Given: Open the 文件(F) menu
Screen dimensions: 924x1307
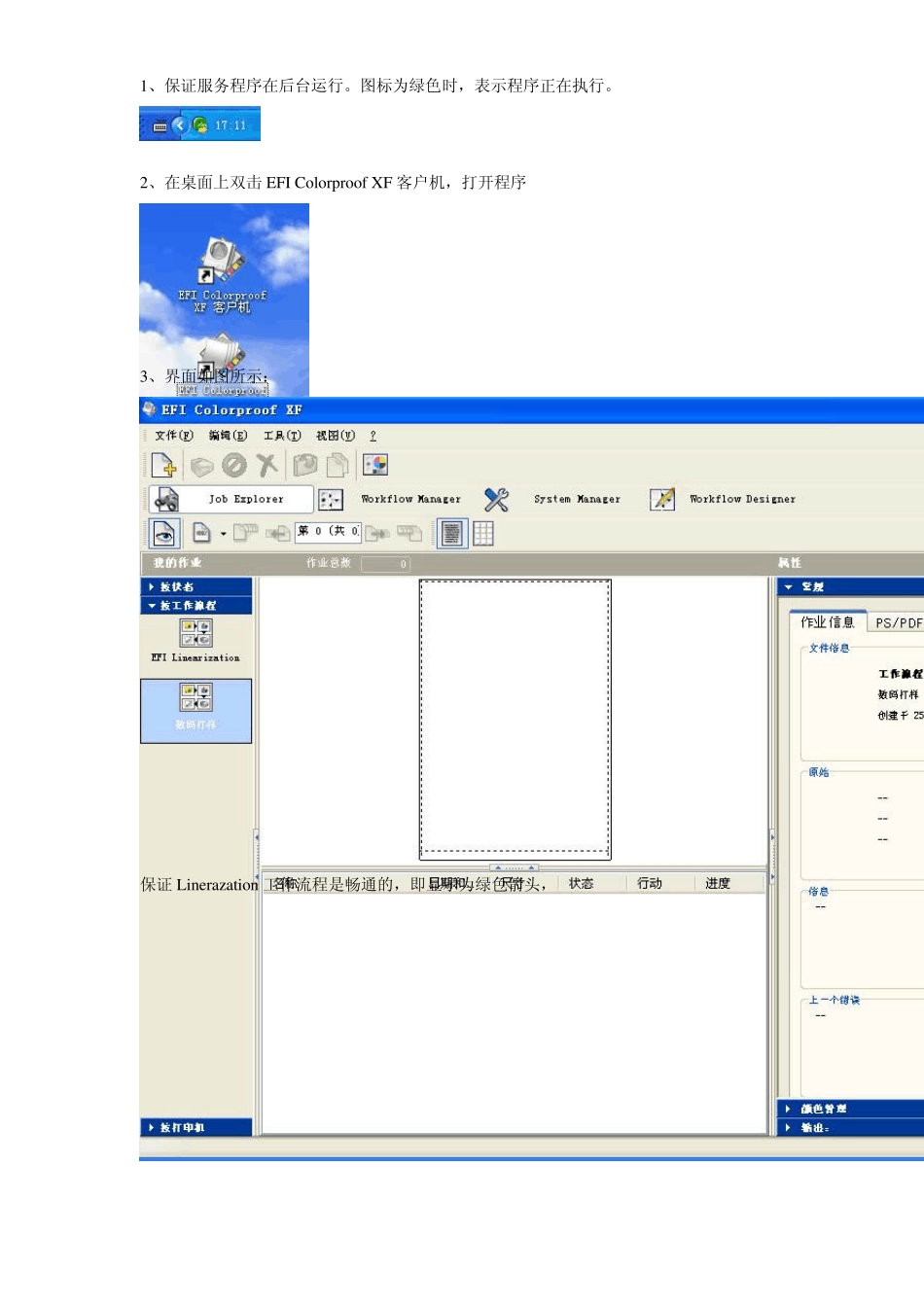Looking at the screenshot, I should click(173, 436).
